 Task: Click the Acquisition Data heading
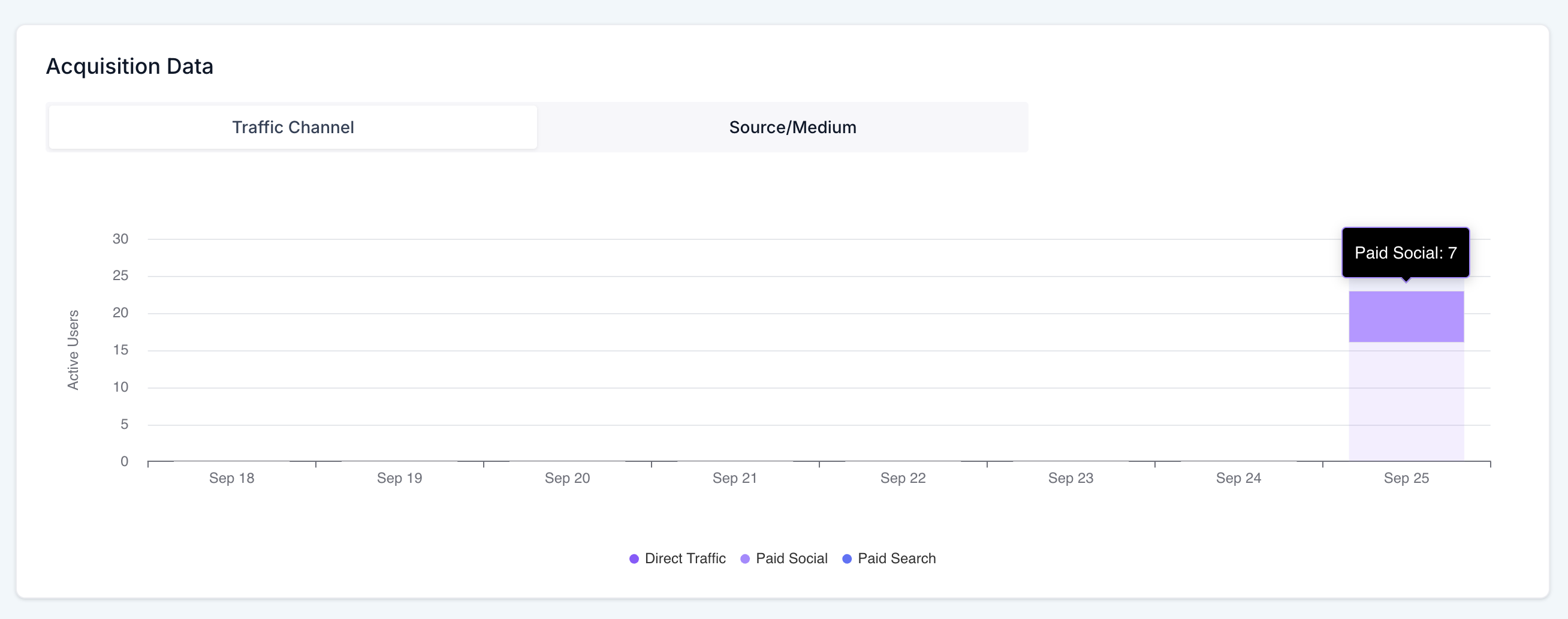[x=129, y=66]
